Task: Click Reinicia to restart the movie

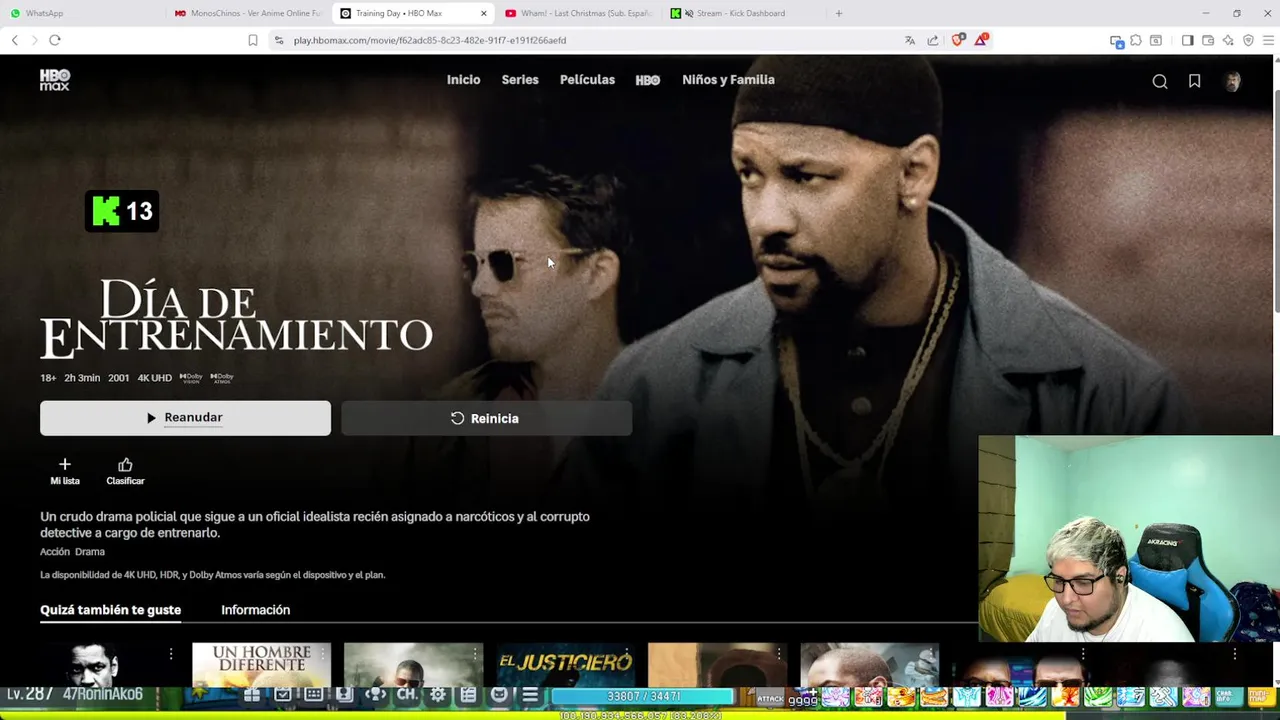Action: [x=486, y=418]
